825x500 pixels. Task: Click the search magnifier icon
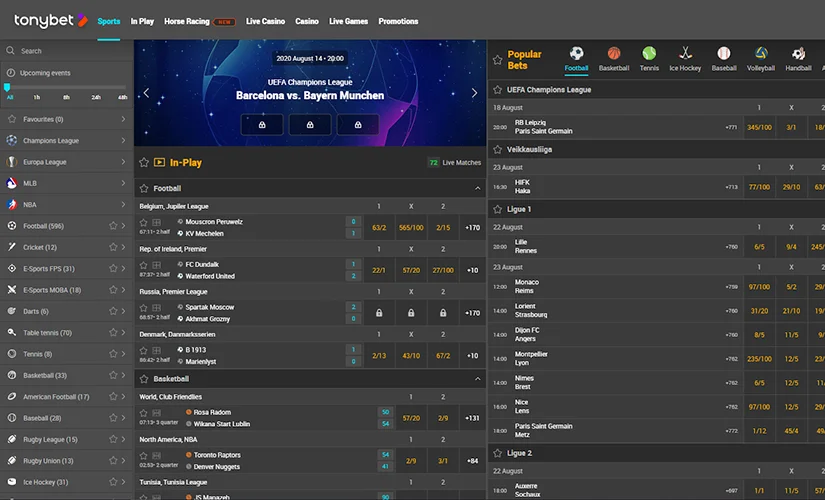(11, 51)
